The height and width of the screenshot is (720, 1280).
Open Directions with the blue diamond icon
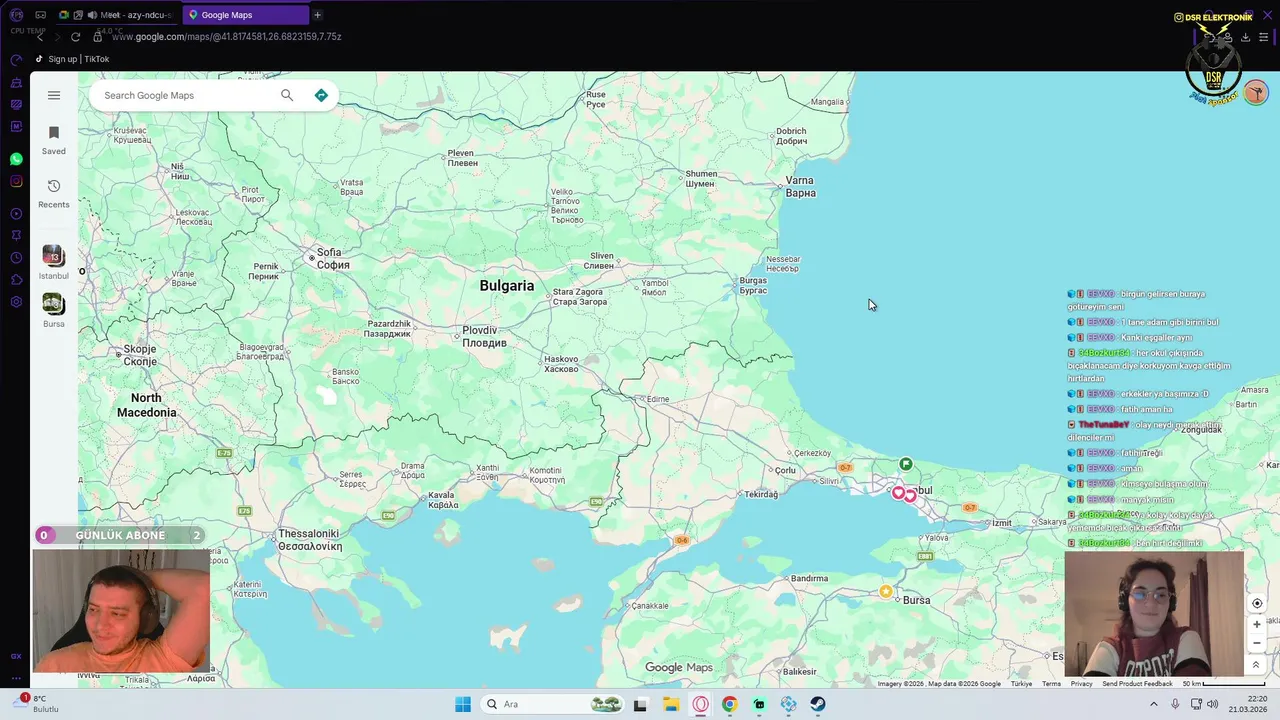[321, 95]
